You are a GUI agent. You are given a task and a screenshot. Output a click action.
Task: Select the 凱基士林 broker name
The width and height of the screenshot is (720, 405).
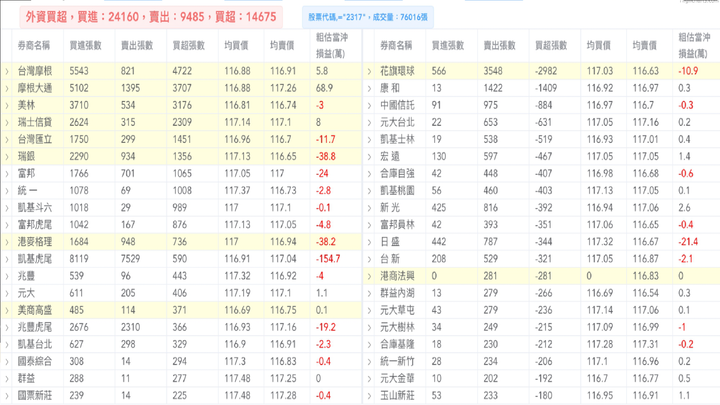[x=397, y=139]
